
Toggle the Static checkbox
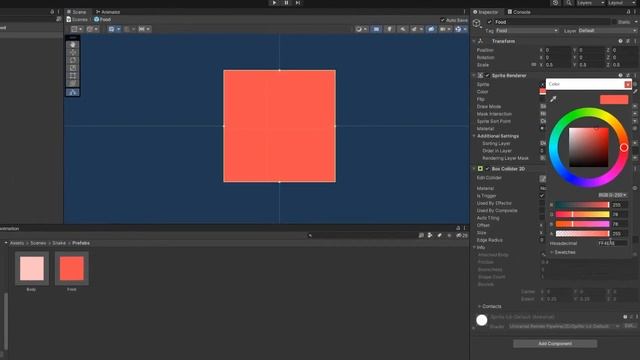614,22
